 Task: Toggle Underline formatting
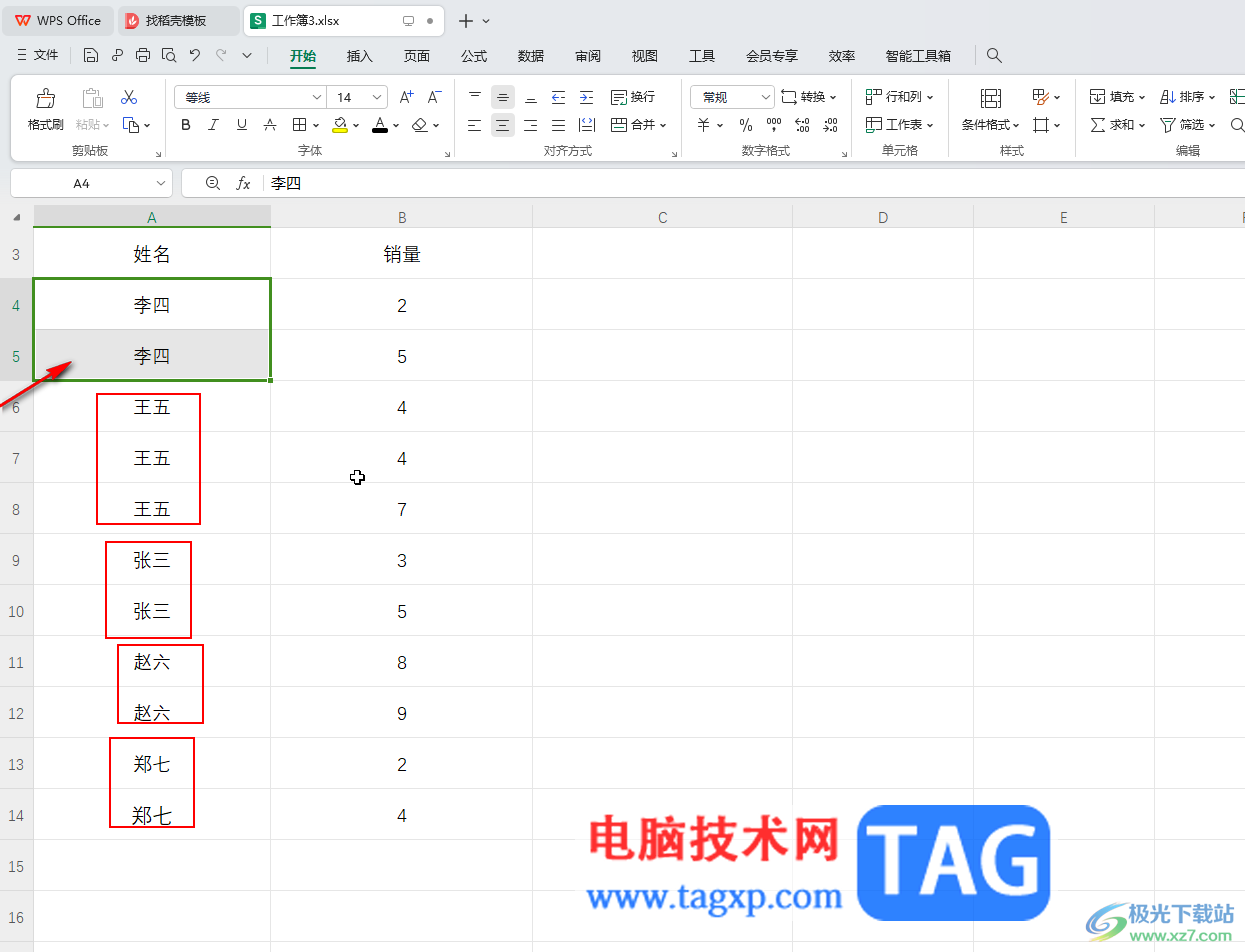pyautogui.click(x=241, y=125)
